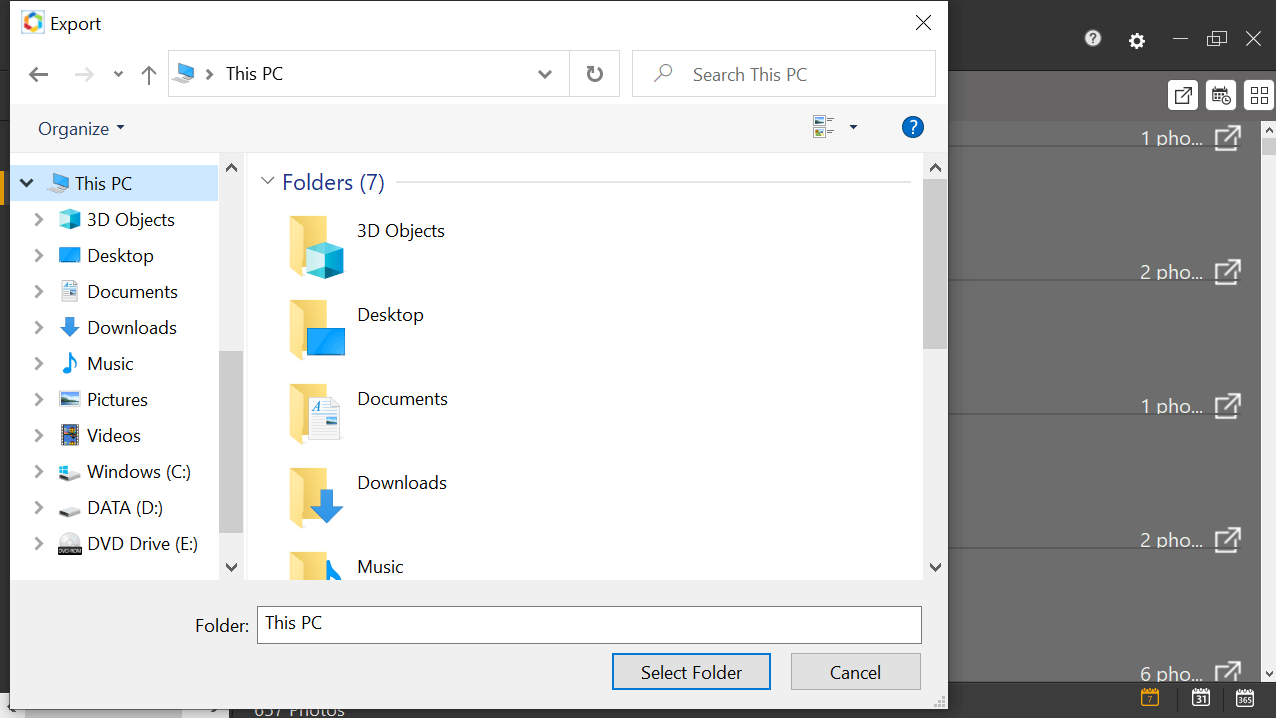Click the Folder name input field
This screenshot has width=1276, height=718.
pyautogui.click(x=588, y=625)
